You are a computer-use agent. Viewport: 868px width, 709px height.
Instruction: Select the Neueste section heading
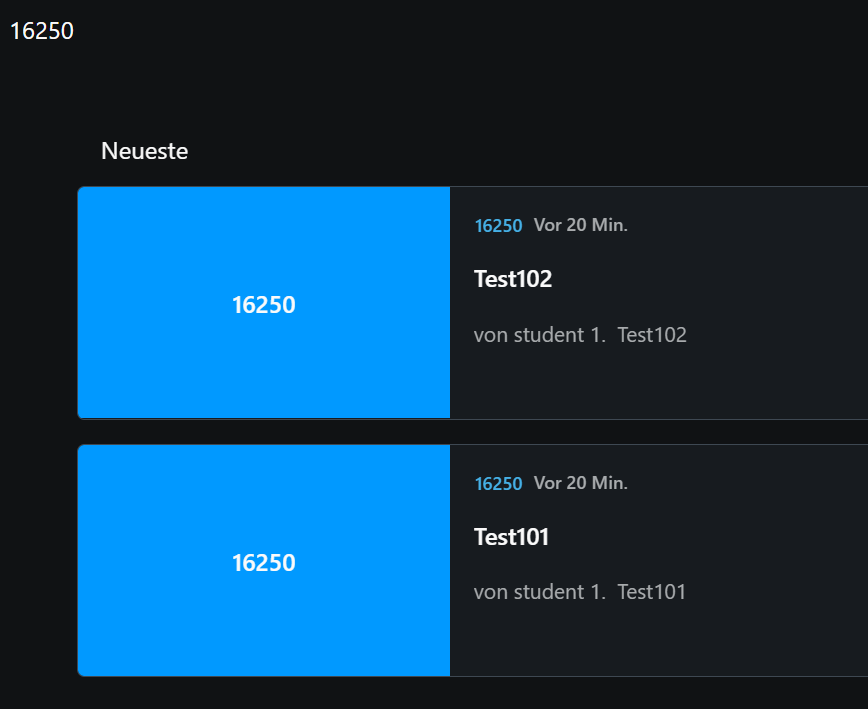144,151
